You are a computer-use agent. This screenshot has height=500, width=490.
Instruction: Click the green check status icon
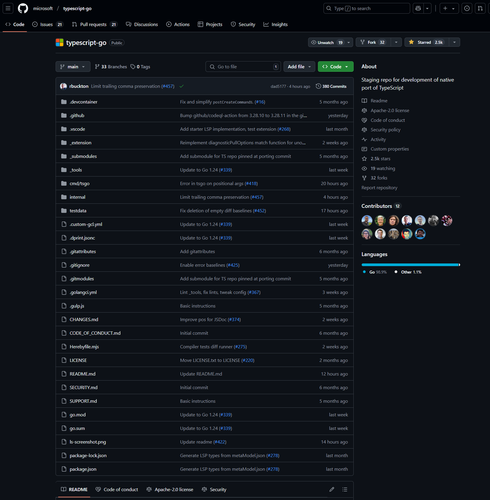pyautogui.click(x=181, y=86)
